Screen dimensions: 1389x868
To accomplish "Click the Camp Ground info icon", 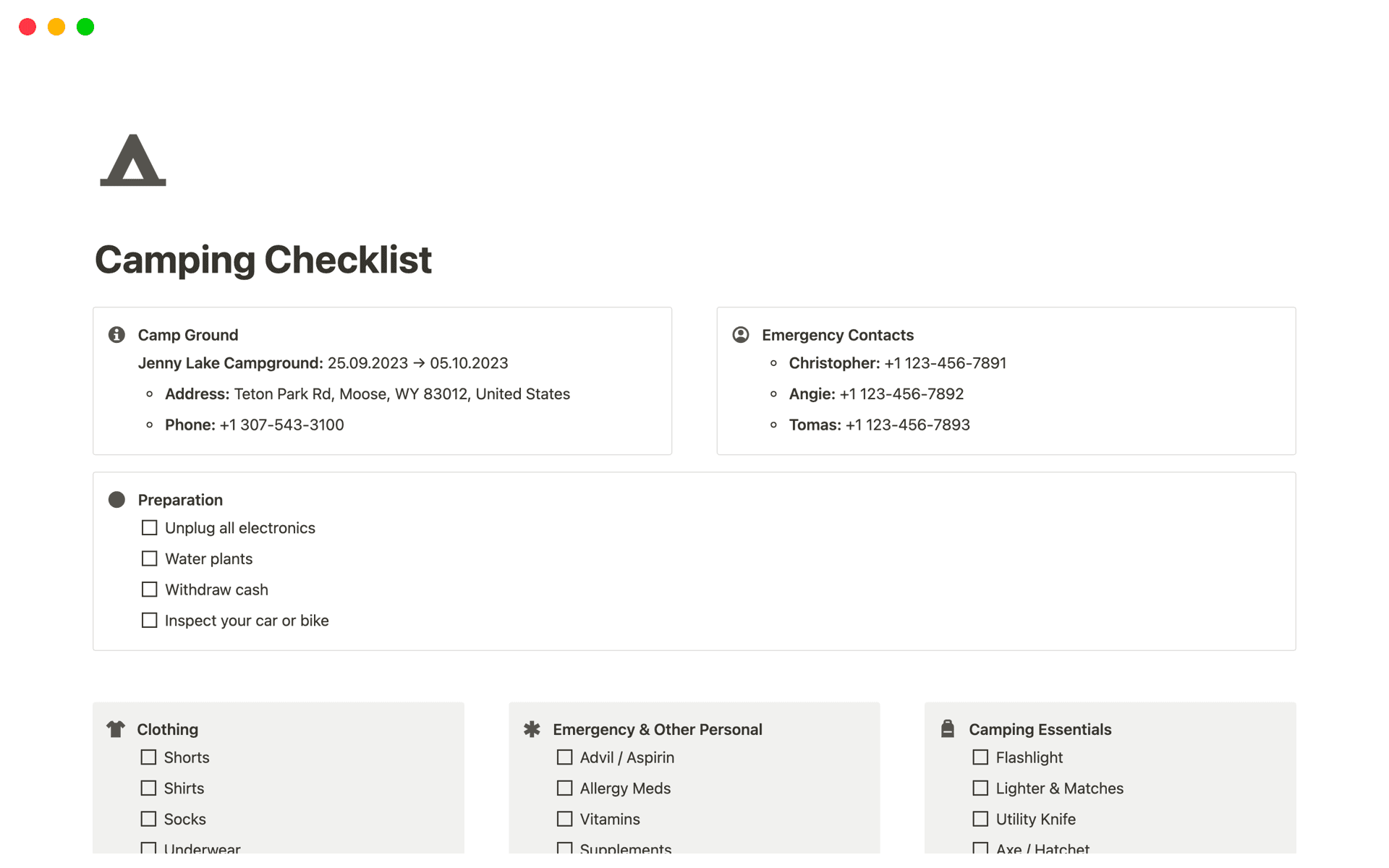I will [x=116, y=335].
